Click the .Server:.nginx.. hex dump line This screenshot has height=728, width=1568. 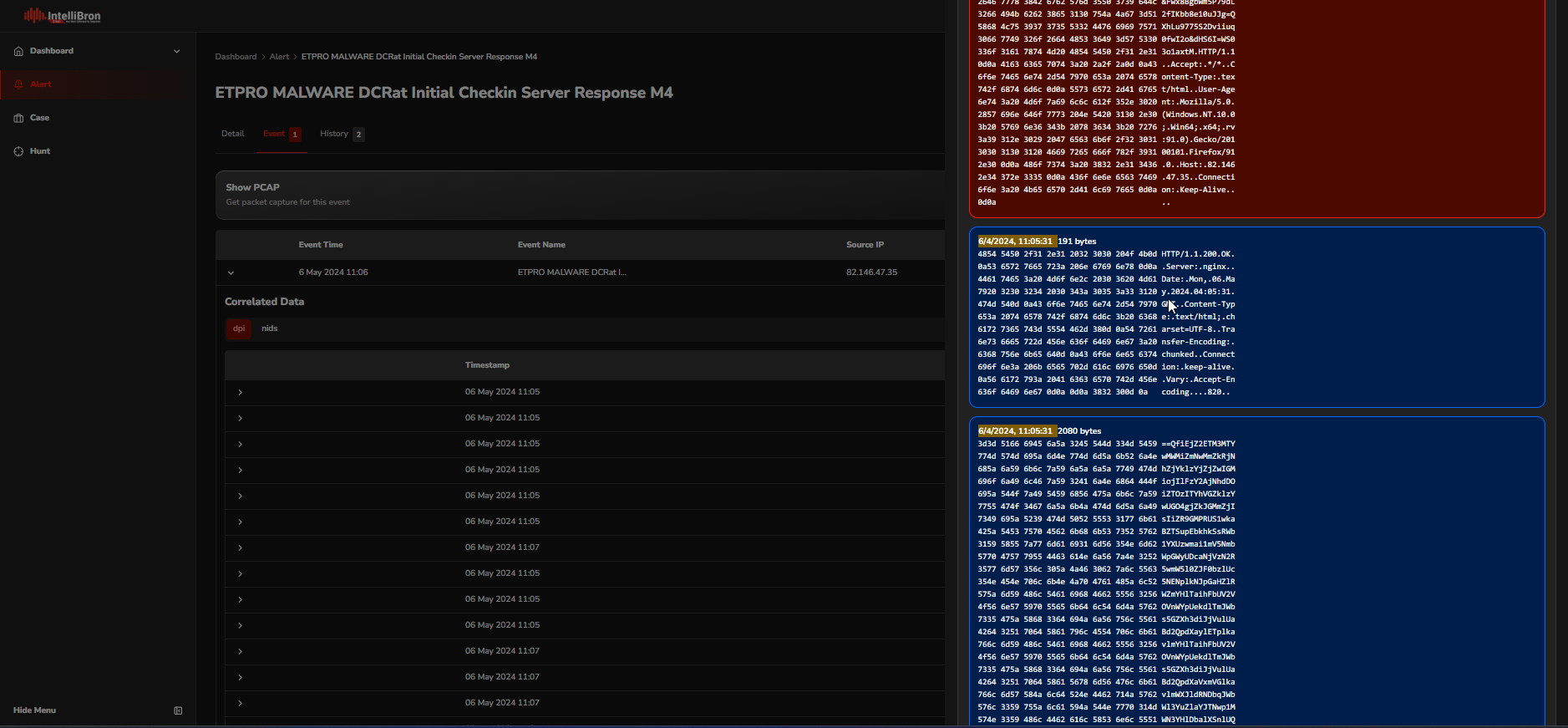coord(1106,267)
